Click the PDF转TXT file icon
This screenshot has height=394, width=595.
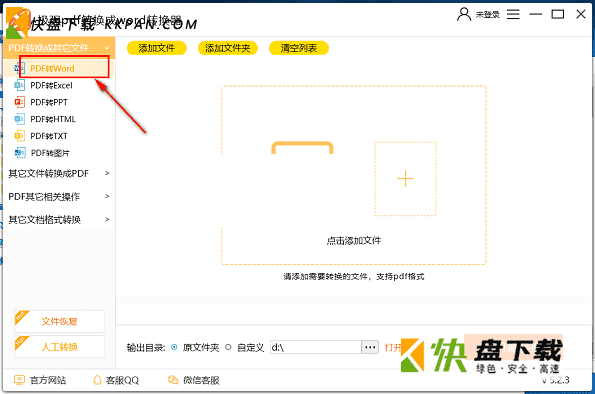click(x=19, y=136)
